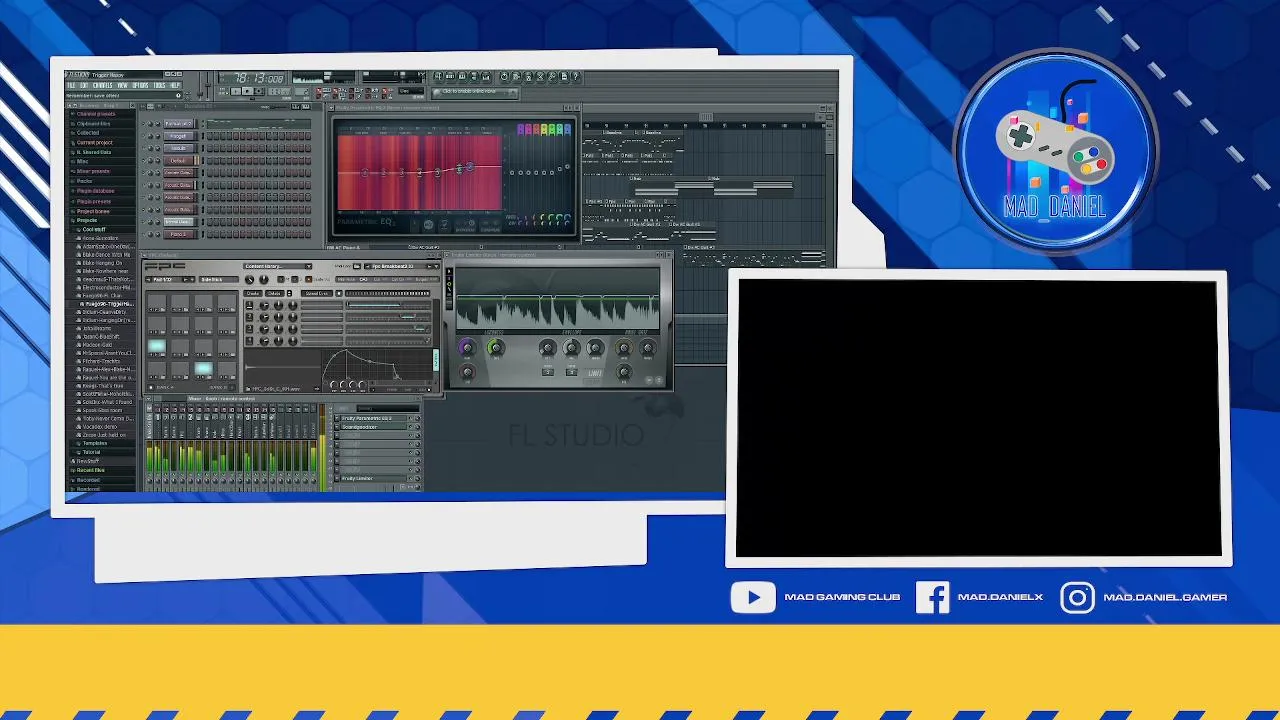
Task: Click the View step sequencer shortcut icon
Action: click(x=450, y=76)
